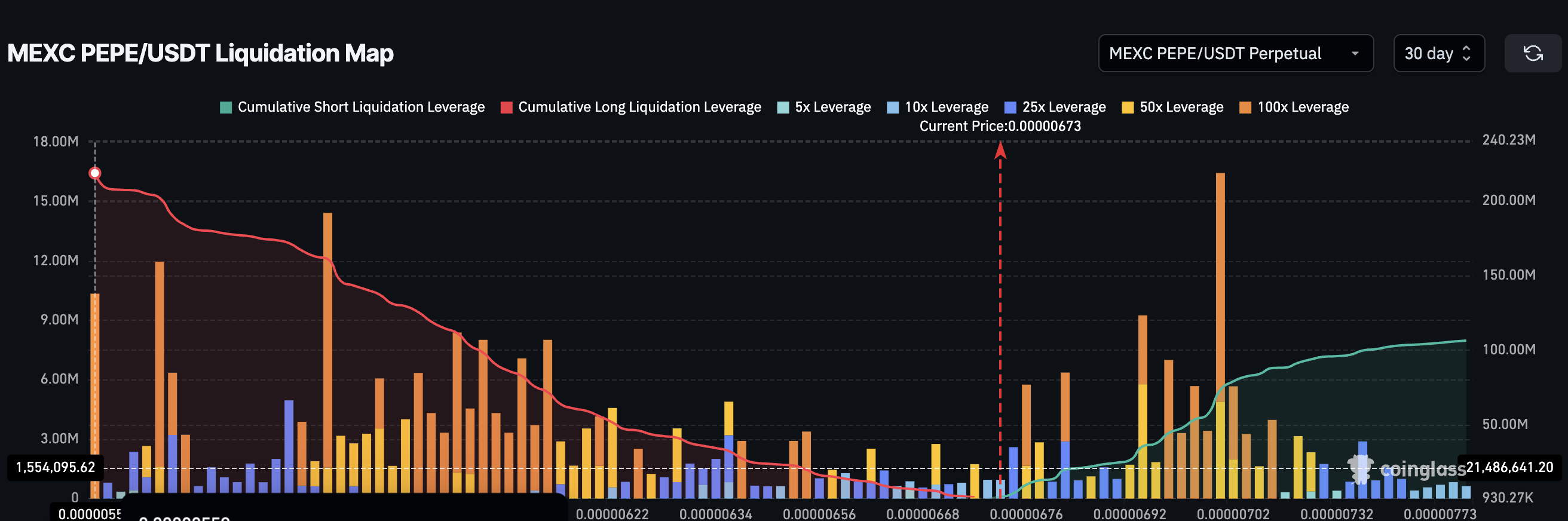Toggle the Cumulative Long Liquidation Leverage legend
Viewport: 1568px width, 521px height.
[x=630, y=107]
